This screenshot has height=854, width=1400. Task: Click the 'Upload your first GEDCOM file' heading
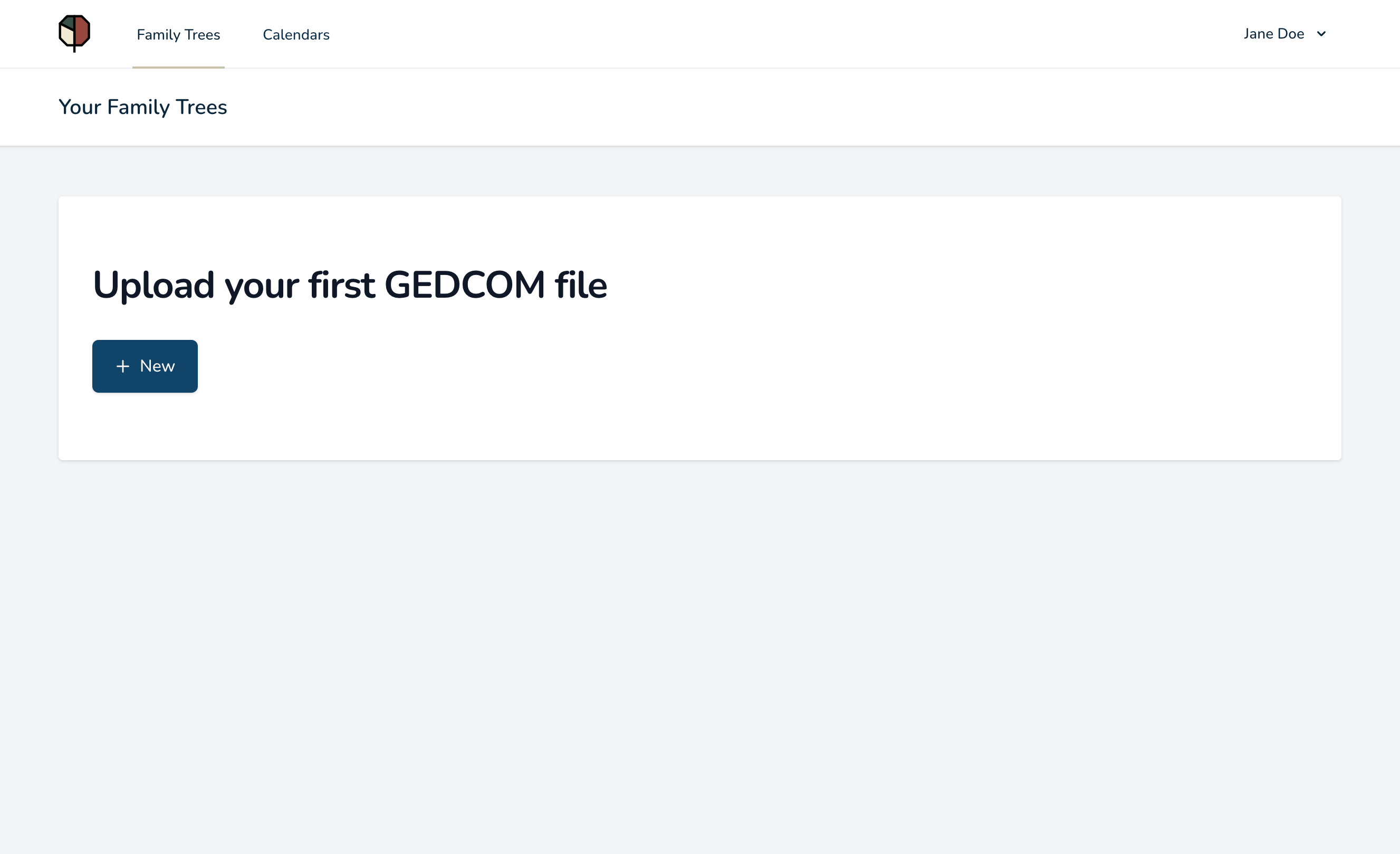pyautogui.click(x=350, y=285)
